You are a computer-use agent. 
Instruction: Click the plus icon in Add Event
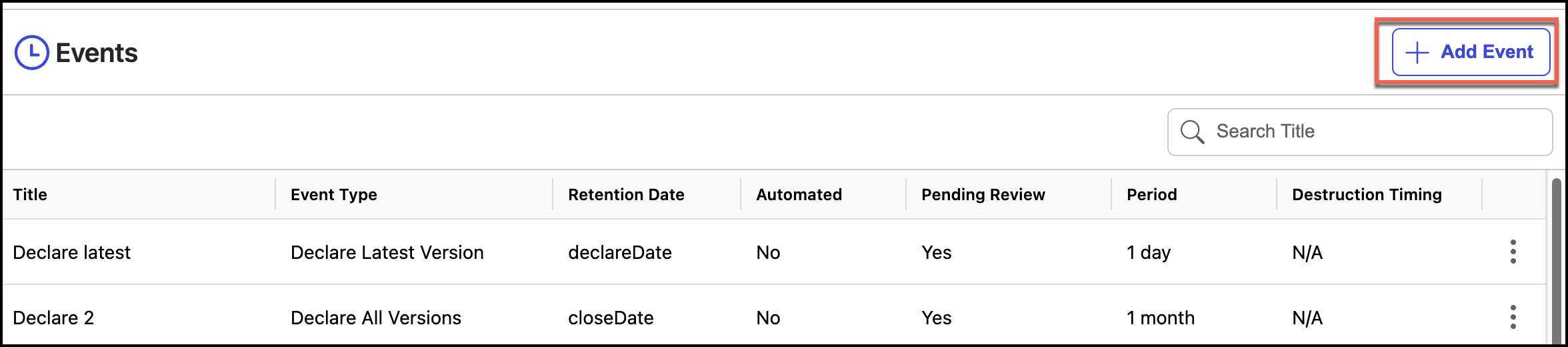click(x=1417, y=52)
